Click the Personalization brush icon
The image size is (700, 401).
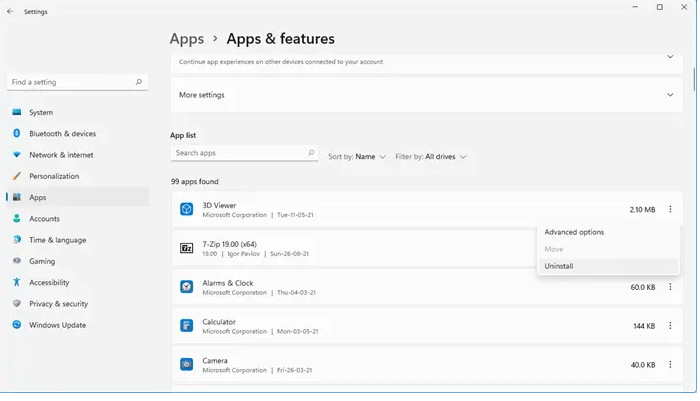coord(17,176)
